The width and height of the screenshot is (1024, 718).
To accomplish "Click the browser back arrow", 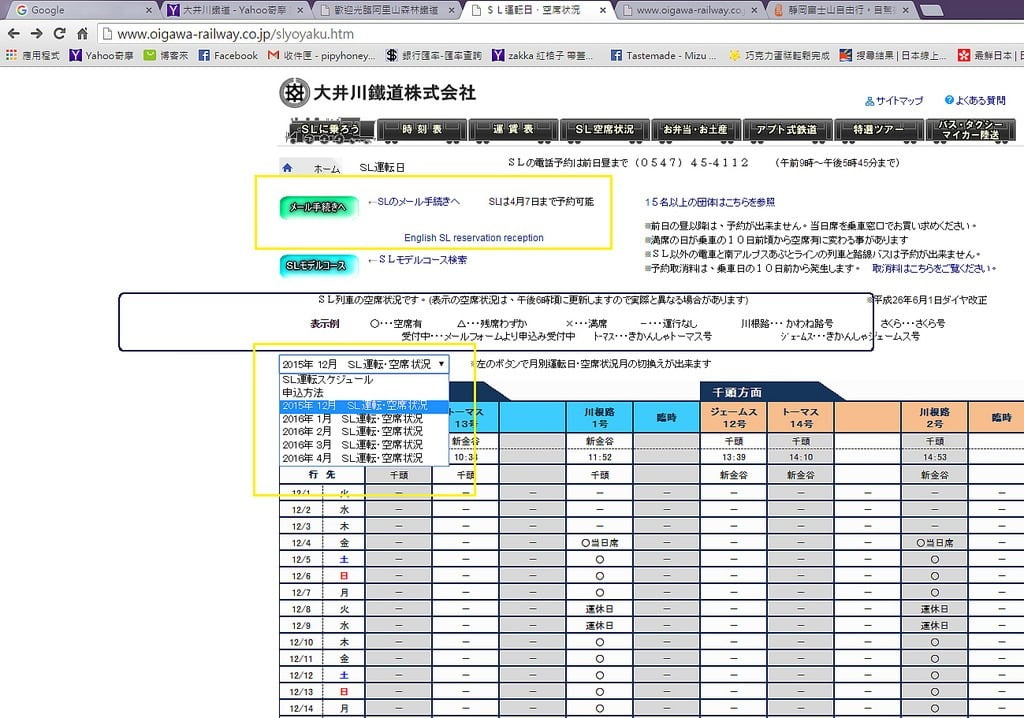I will coord(13,33).
